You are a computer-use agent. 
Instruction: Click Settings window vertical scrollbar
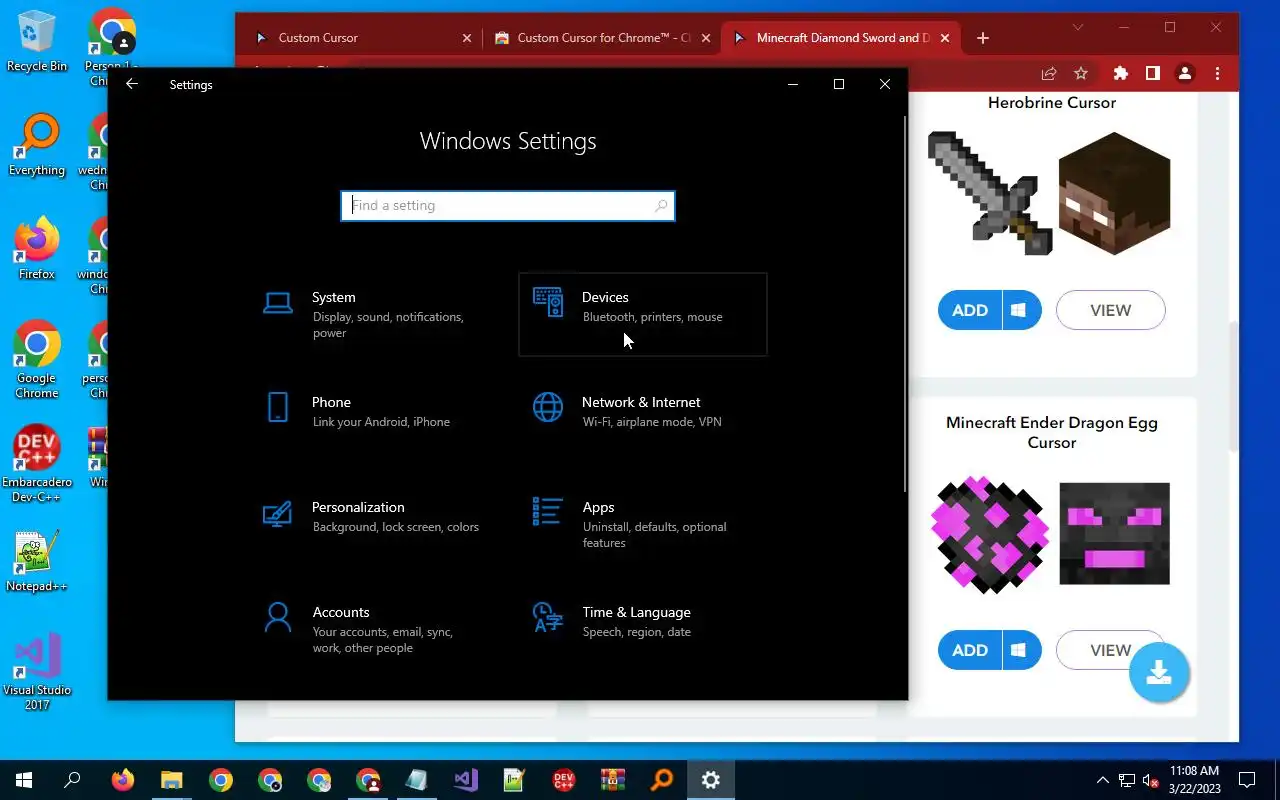click(x=904, y=302)
